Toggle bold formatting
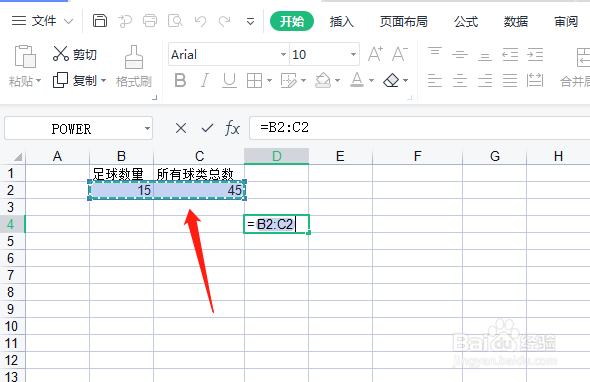Image resolution: width=590 pixels, height=382 pixels. click(180, 80)
